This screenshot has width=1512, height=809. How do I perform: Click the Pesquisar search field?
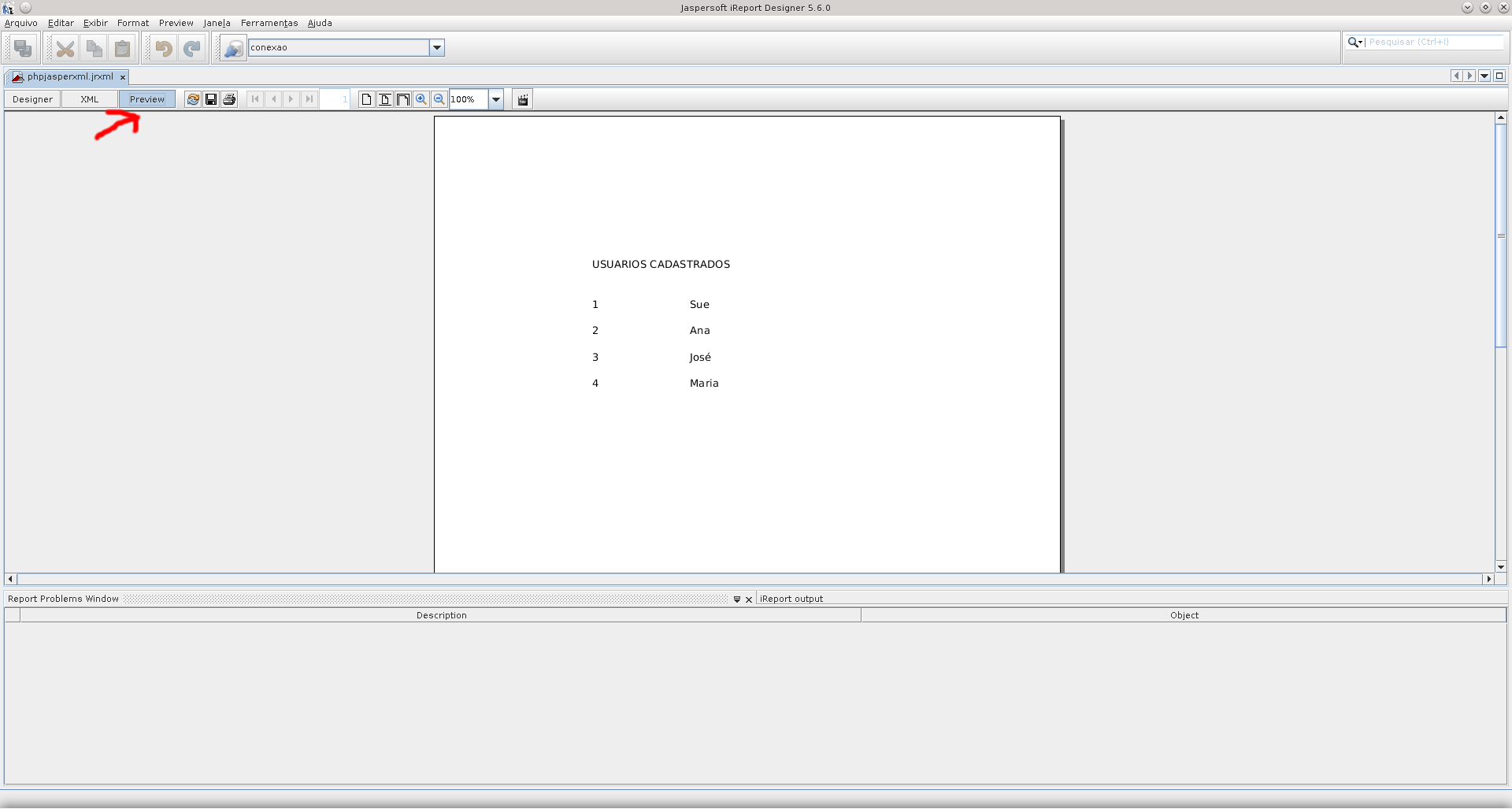[x=1435, y=43]
